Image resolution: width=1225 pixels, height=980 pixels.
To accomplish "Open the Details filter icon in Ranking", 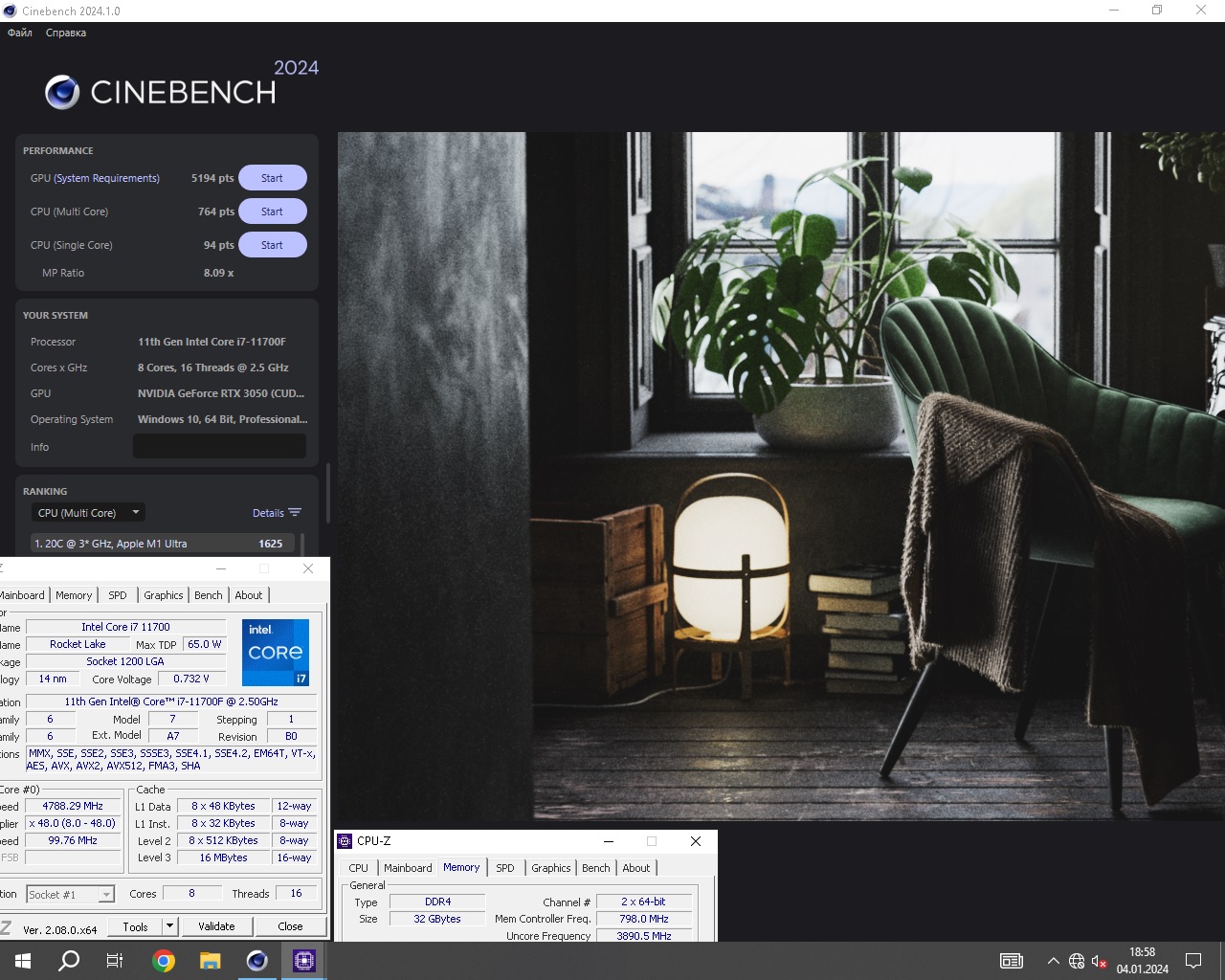I will click(295, 513).
